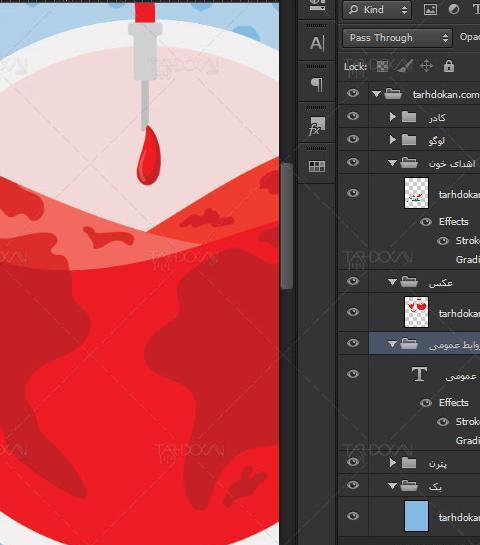Image resolution: width=480 pixels, height=545 pixels.
Task: Filter layers by adjustment layers icon
Action: tap(454, 9)
